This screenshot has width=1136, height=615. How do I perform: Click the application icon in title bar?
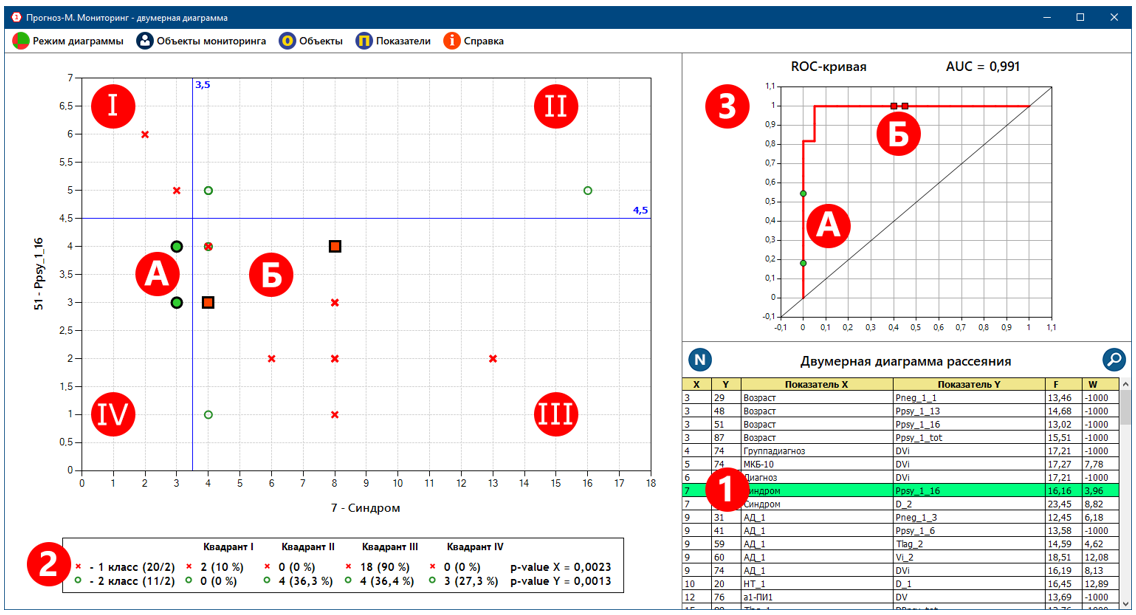(x=15, y=17)
